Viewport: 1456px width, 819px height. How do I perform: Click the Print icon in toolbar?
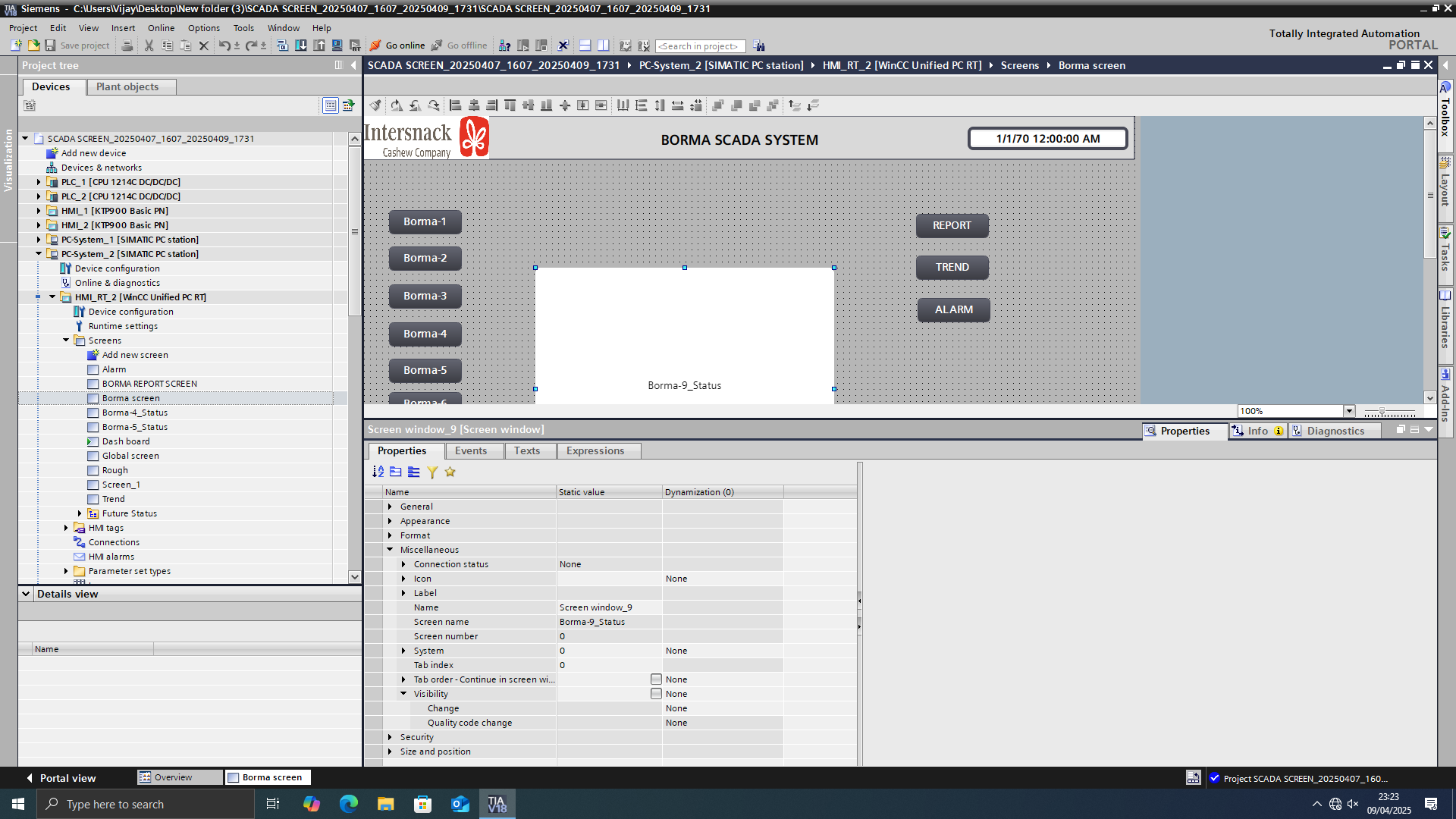[x=127, y=45]
